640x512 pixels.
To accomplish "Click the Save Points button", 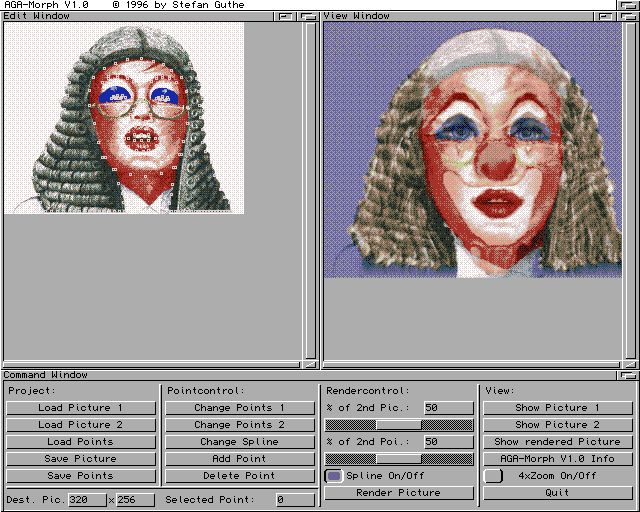I will point(81,476).
